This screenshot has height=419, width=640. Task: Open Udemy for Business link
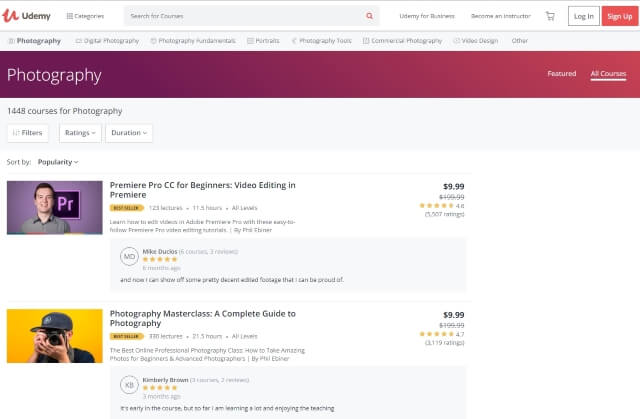(427, 16)
